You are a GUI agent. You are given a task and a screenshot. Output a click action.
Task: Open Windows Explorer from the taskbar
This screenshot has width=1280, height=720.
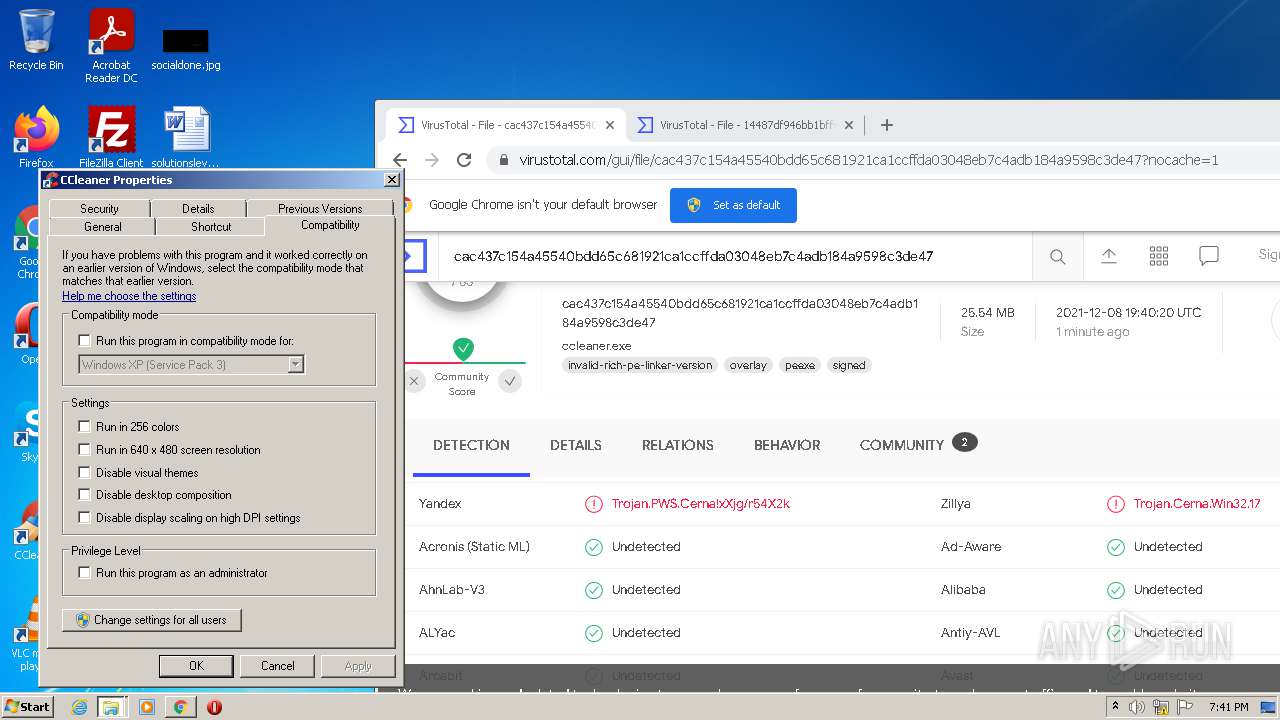[x=111, y=707]
